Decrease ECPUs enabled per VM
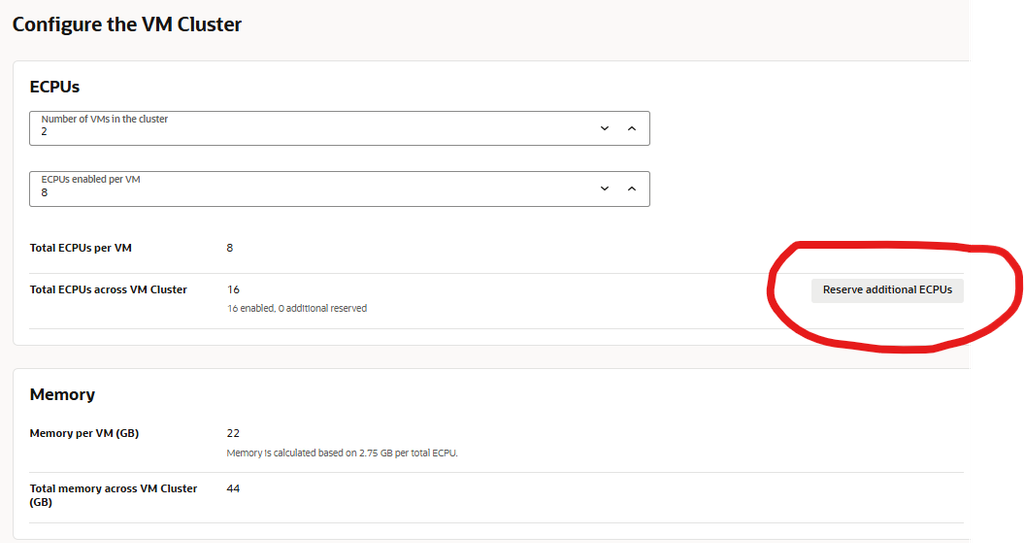This screenshot has width=1024, height=543. point(605,189)
